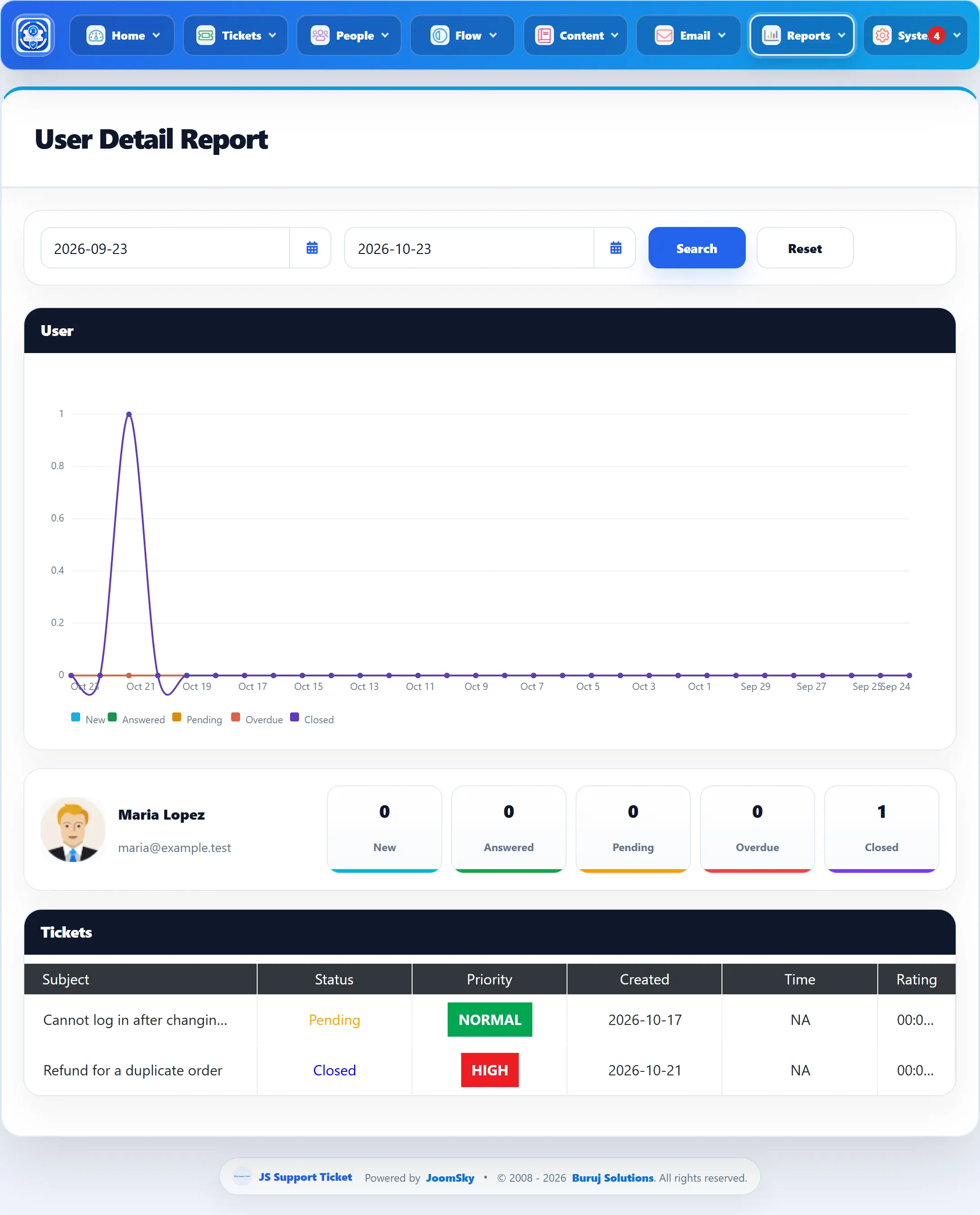Expand the System menu chevron

coord(957,36)
